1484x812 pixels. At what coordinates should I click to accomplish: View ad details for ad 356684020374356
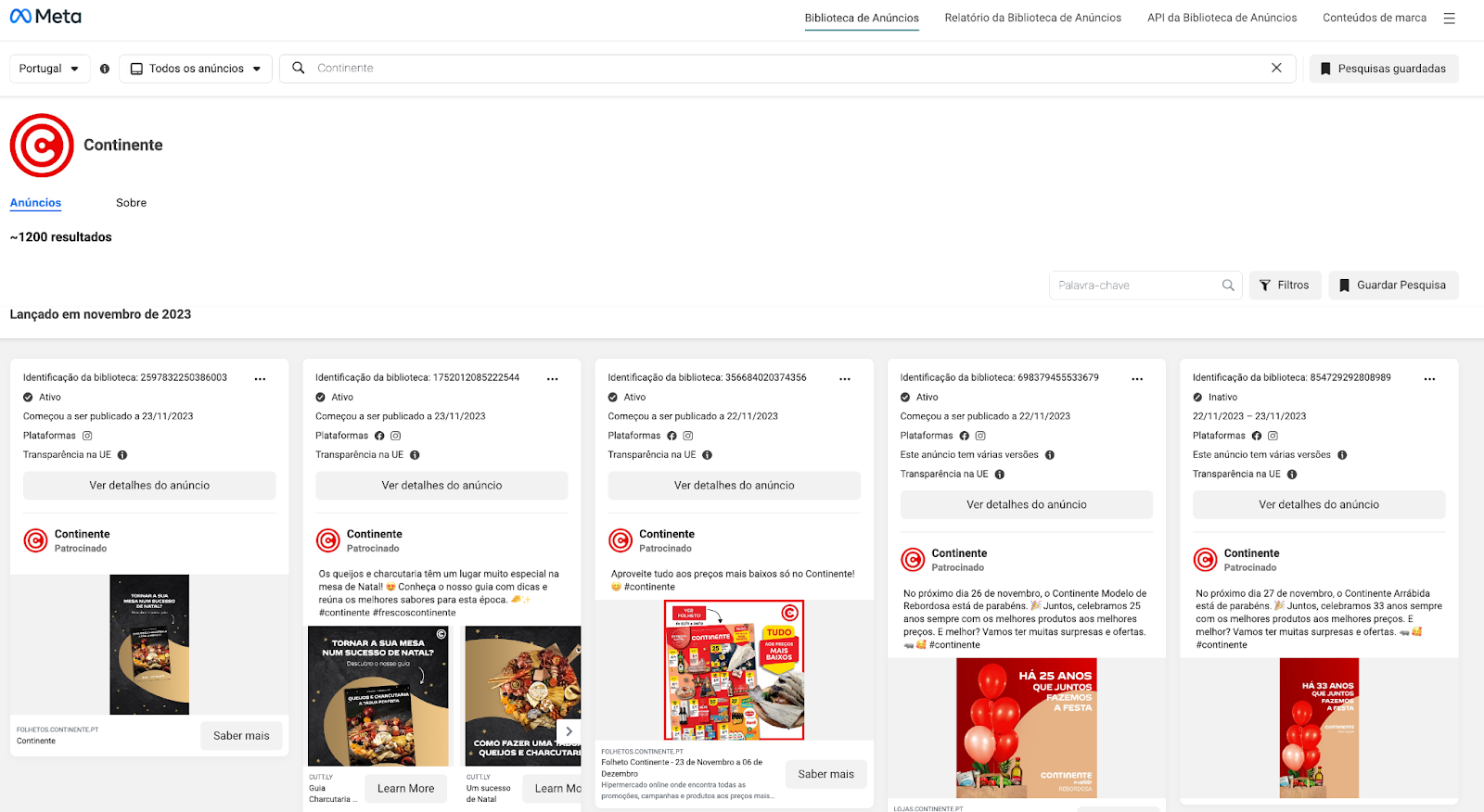734,486
